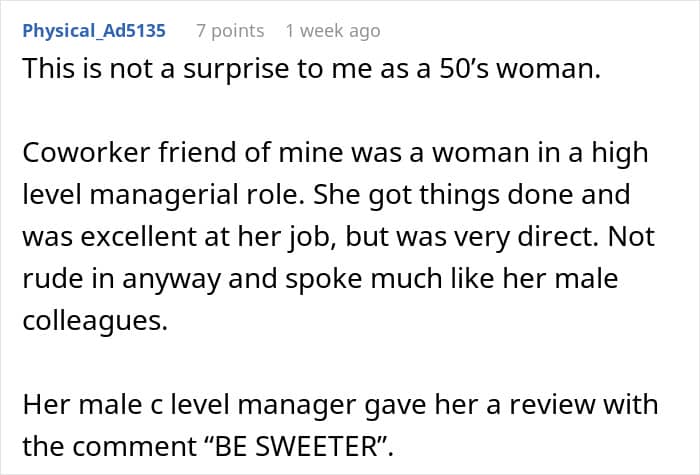Open the 1 week ago timestamp permalink
The height and width of the screenshot is (475, 700).
pyautogui.click(x=333, y=31)
